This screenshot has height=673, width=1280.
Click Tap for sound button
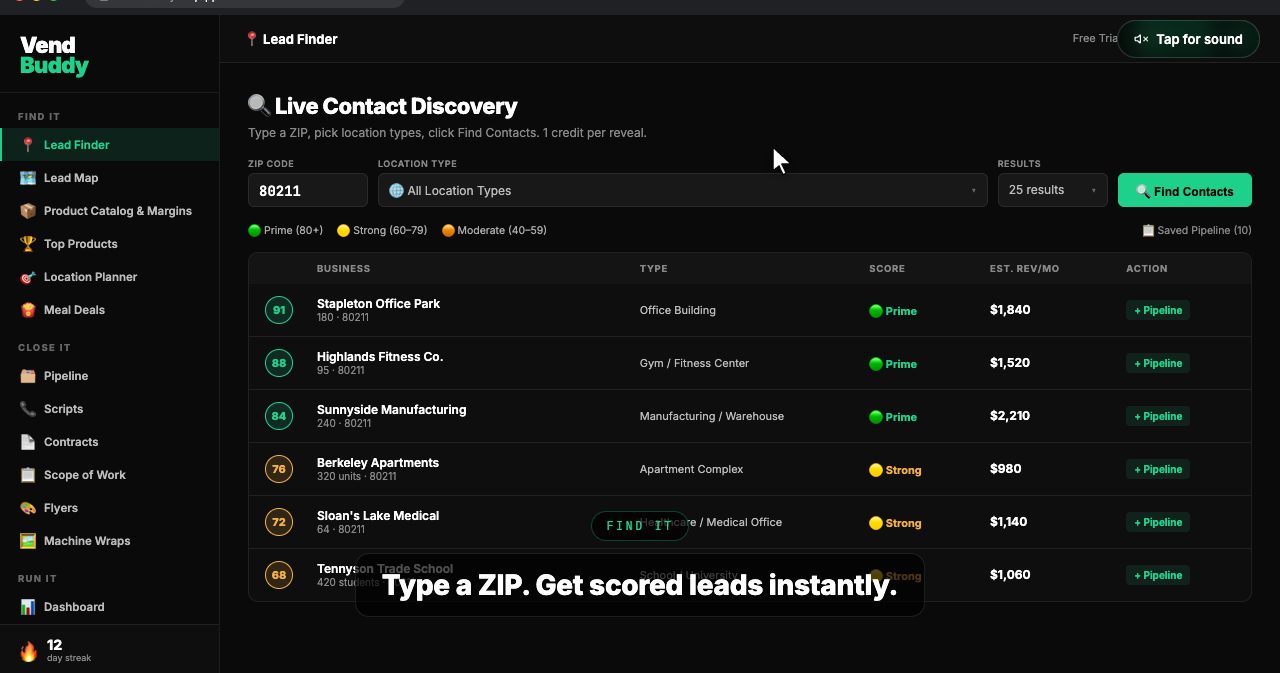pyautogui.click(x=1188, y=39)
